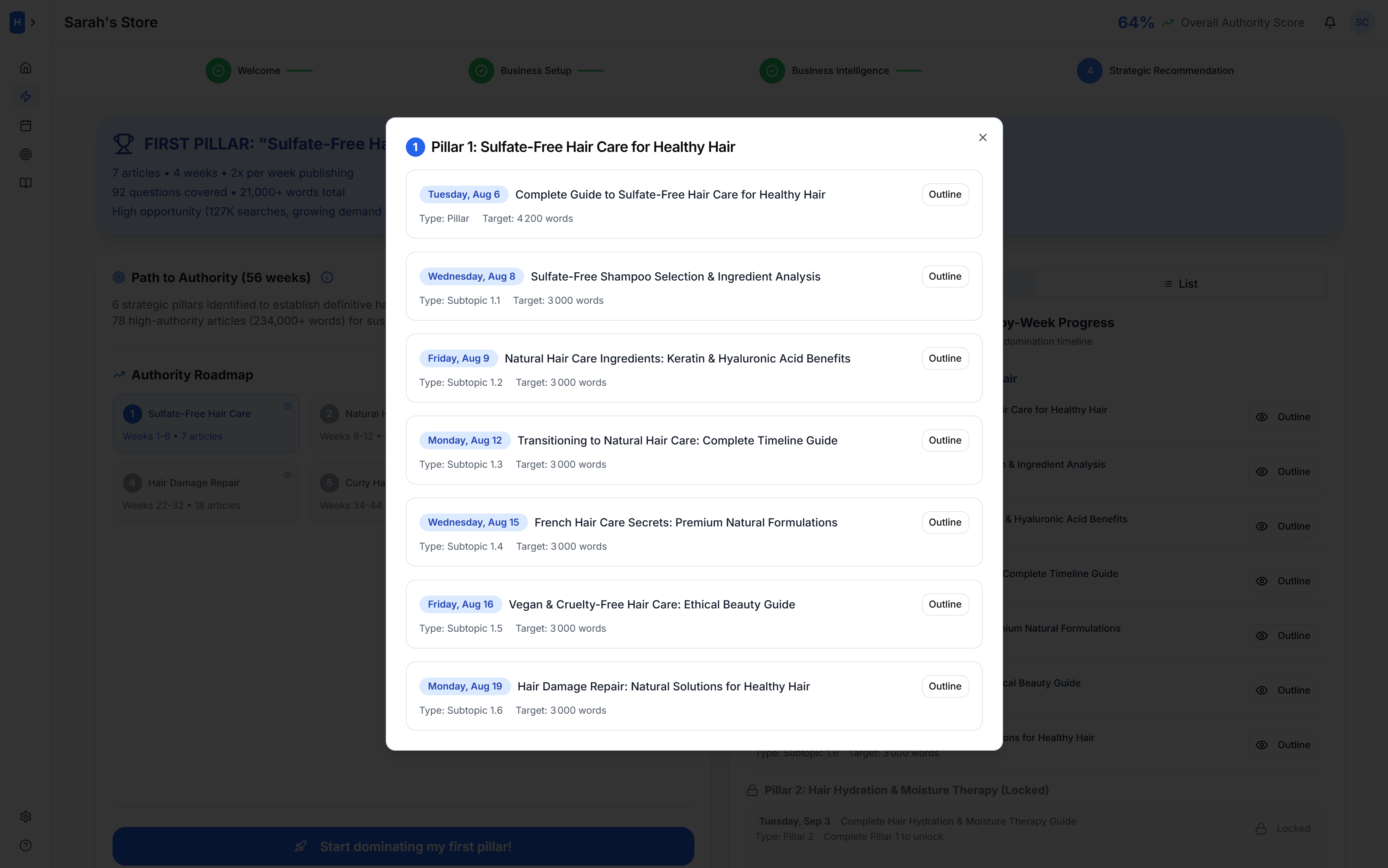The image size is (1388, 868).
Task: Open Outline for Hair Damage Repair article
Action: point(945,686)
